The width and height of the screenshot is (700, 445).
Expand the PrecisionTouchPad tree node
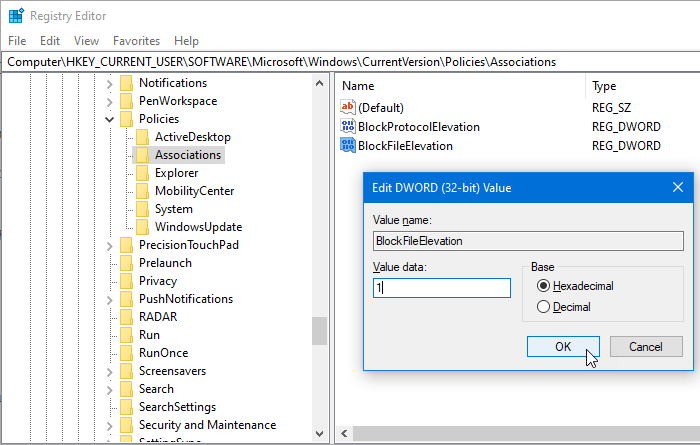pos(110,245)
